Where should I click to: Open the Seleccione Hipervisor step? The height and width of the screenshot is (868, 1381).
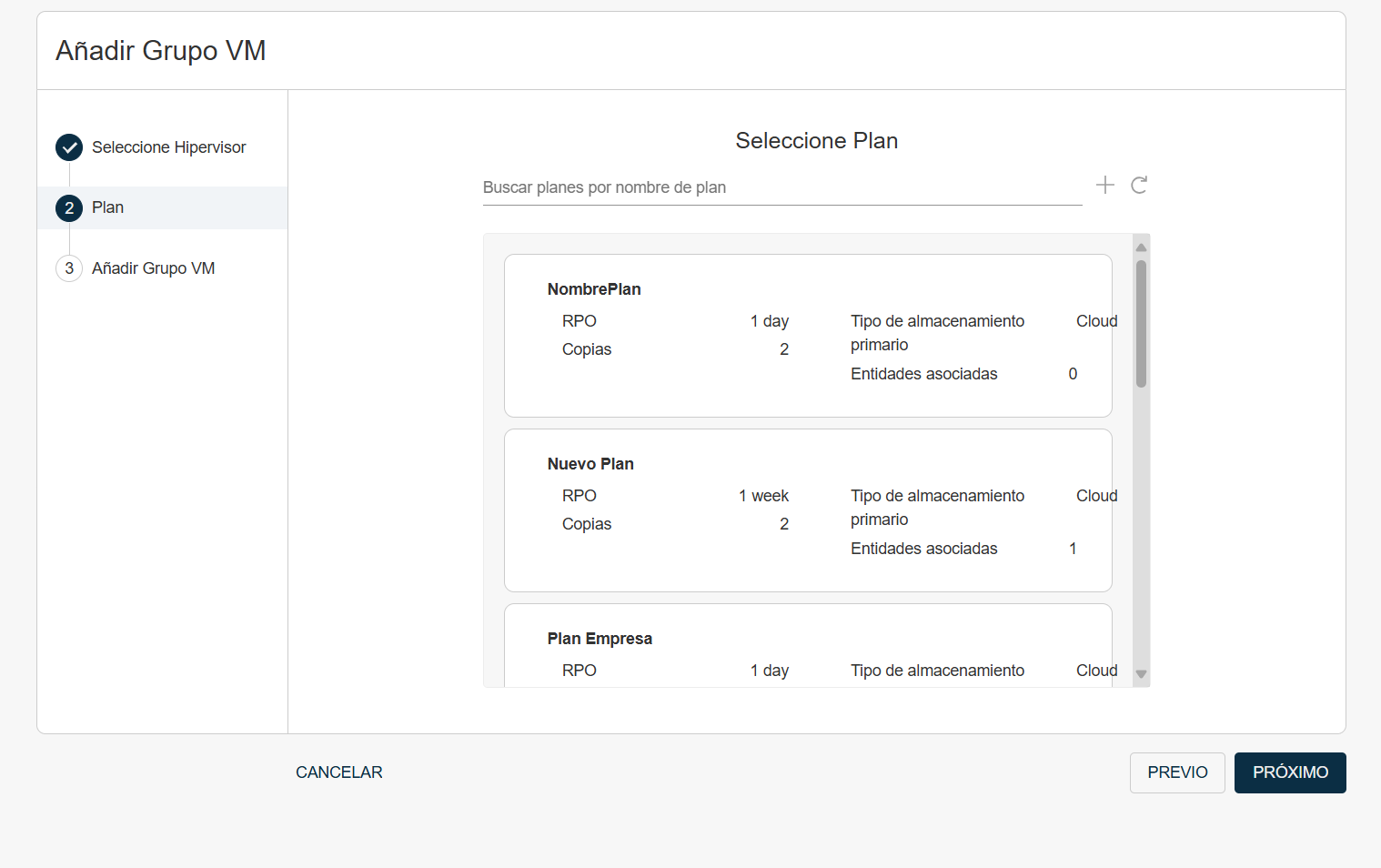click(x=168, y=147)
